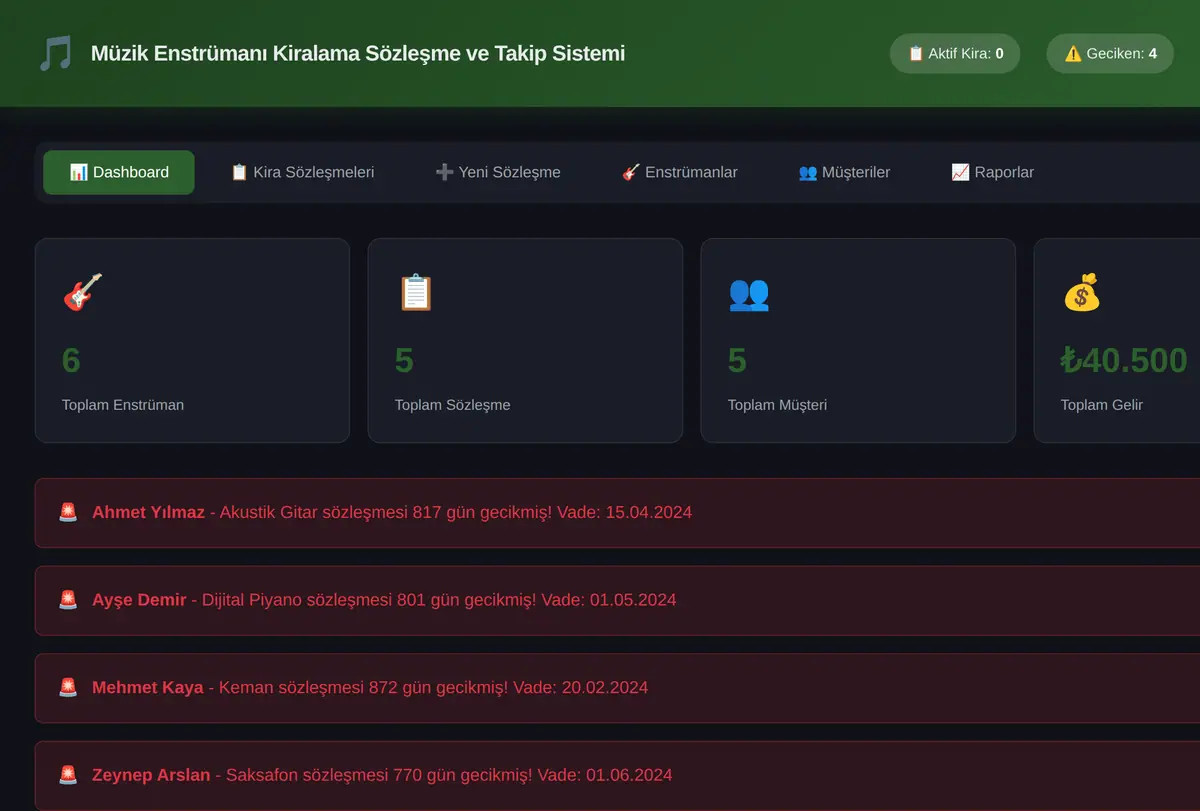
Task: Click the Vade: 20.02.2024 due date
Action: (x=580, y=688)
